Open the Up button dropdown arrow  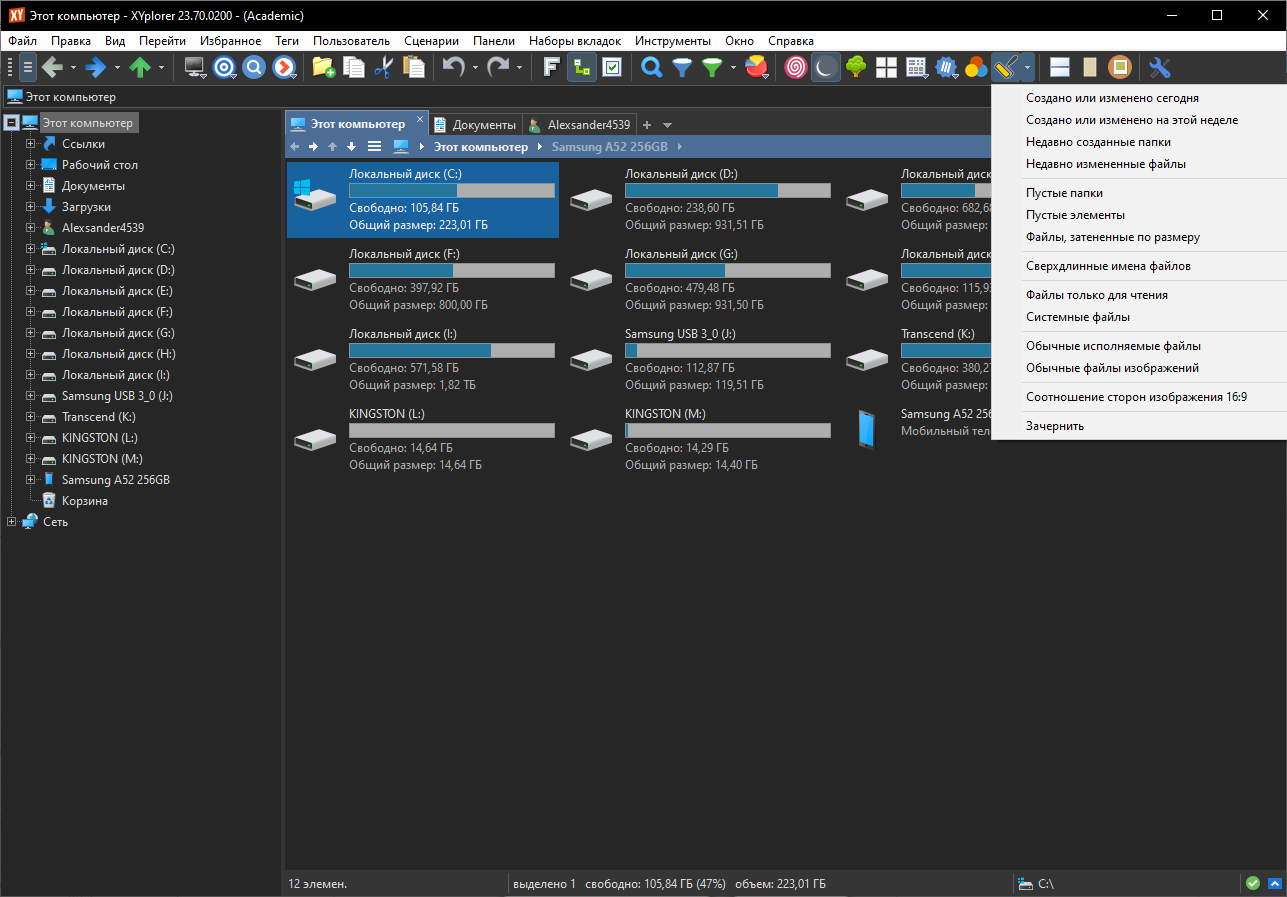(x=161, y=68)
